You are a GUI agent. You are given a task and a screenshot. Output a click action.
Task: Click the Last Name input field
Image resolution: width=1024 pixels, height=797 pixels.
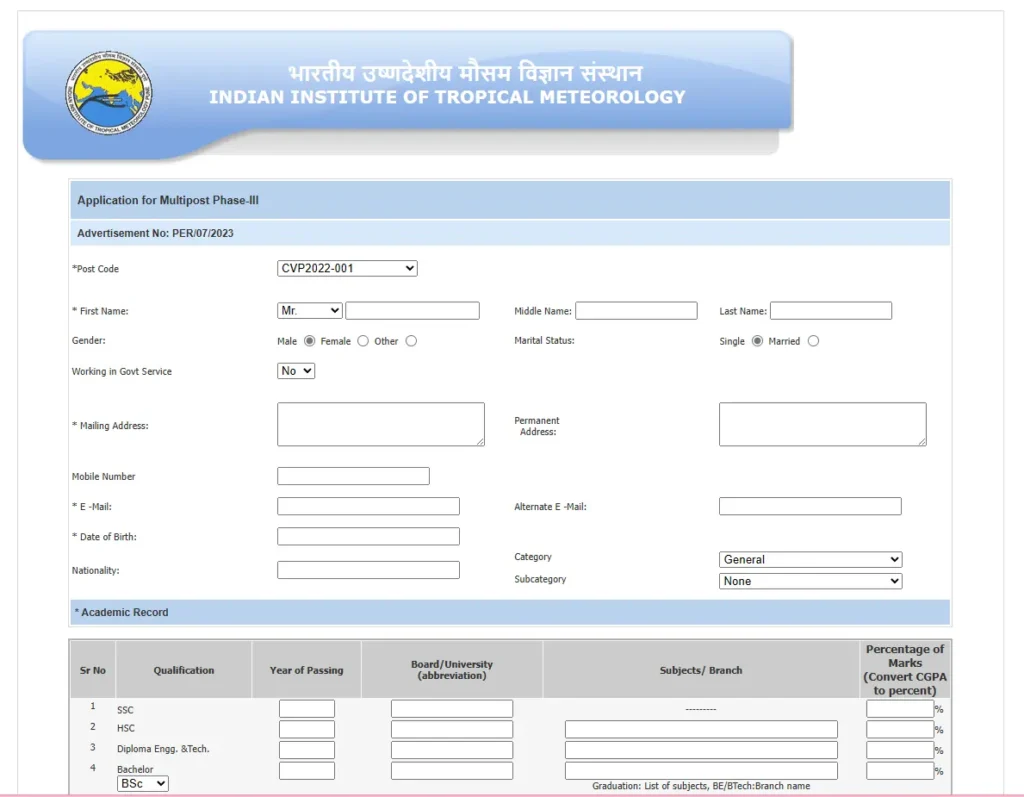coord(830,311)
